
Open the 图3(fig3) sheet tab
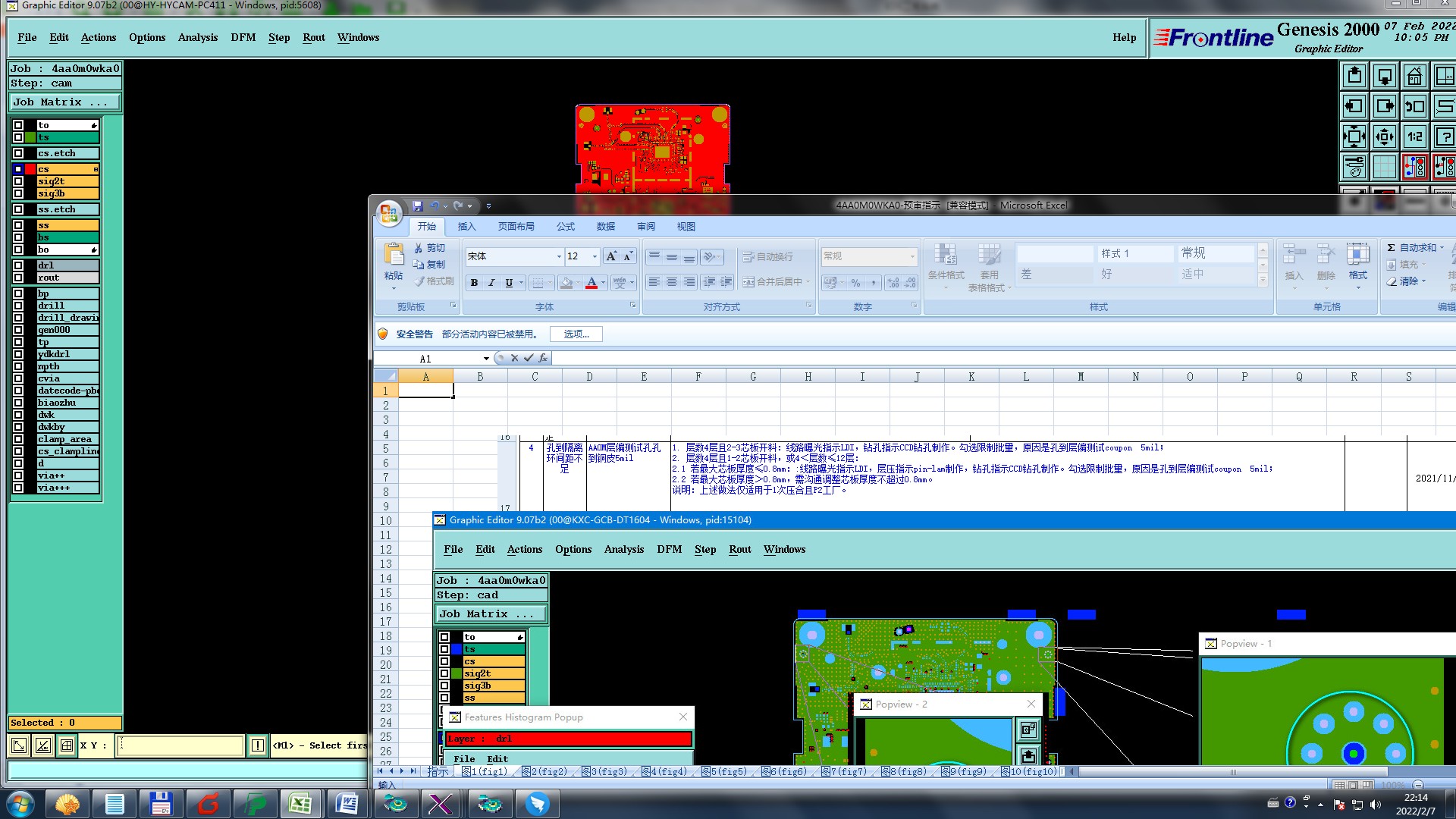[604, 771]
